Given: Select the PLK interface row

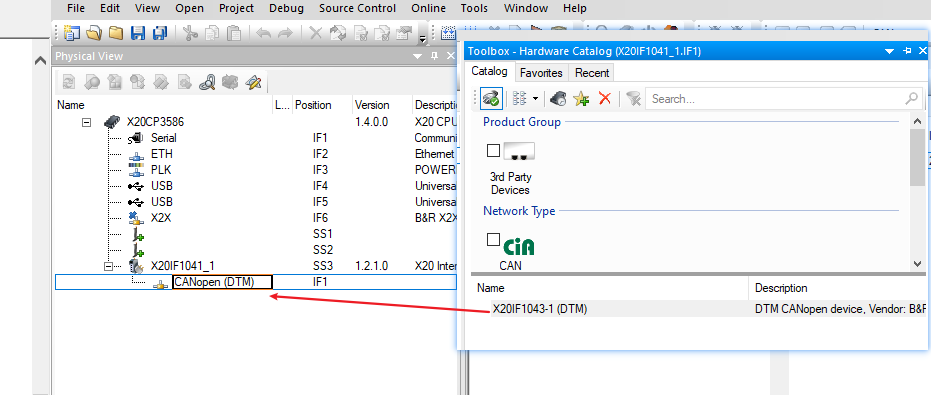Looking at the screenshot, I should [255, 170].
